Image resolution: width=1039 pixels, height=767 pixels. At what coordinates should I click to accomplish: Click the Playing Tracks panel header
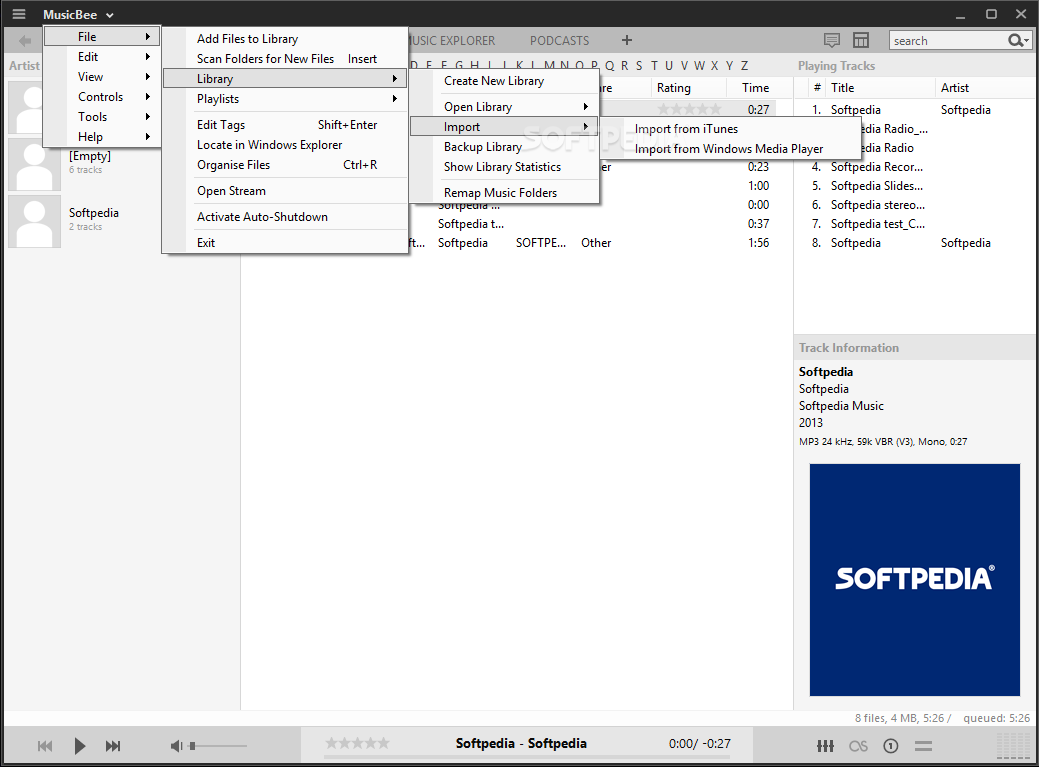coord(836,66)
